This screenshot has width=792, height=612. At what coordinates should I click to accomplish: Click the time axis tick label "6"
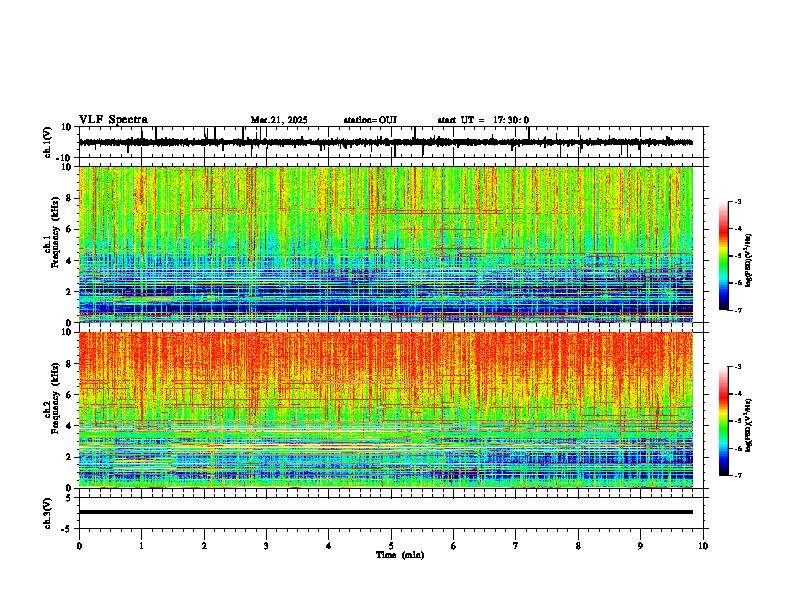click(x=454, y=546)
